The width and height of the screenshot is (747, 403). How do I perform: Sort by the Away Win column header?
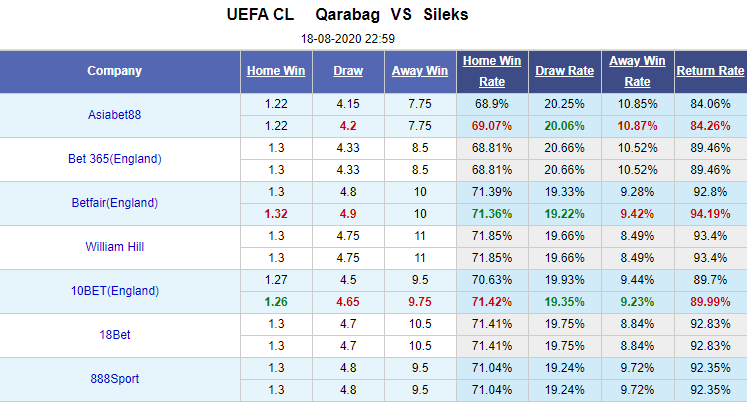coord(419,71)
